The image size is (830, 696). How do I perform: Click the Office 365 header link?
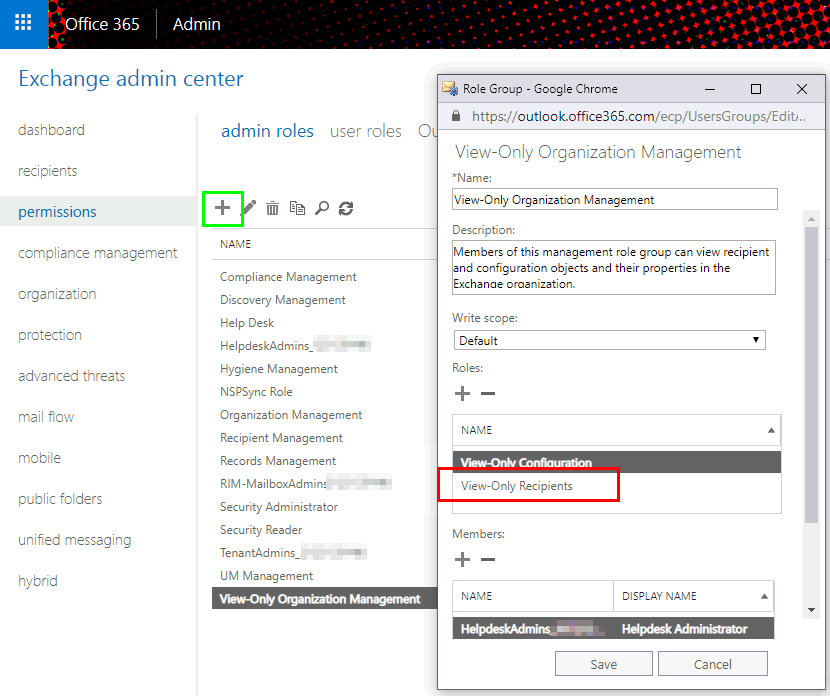[102, 24]
